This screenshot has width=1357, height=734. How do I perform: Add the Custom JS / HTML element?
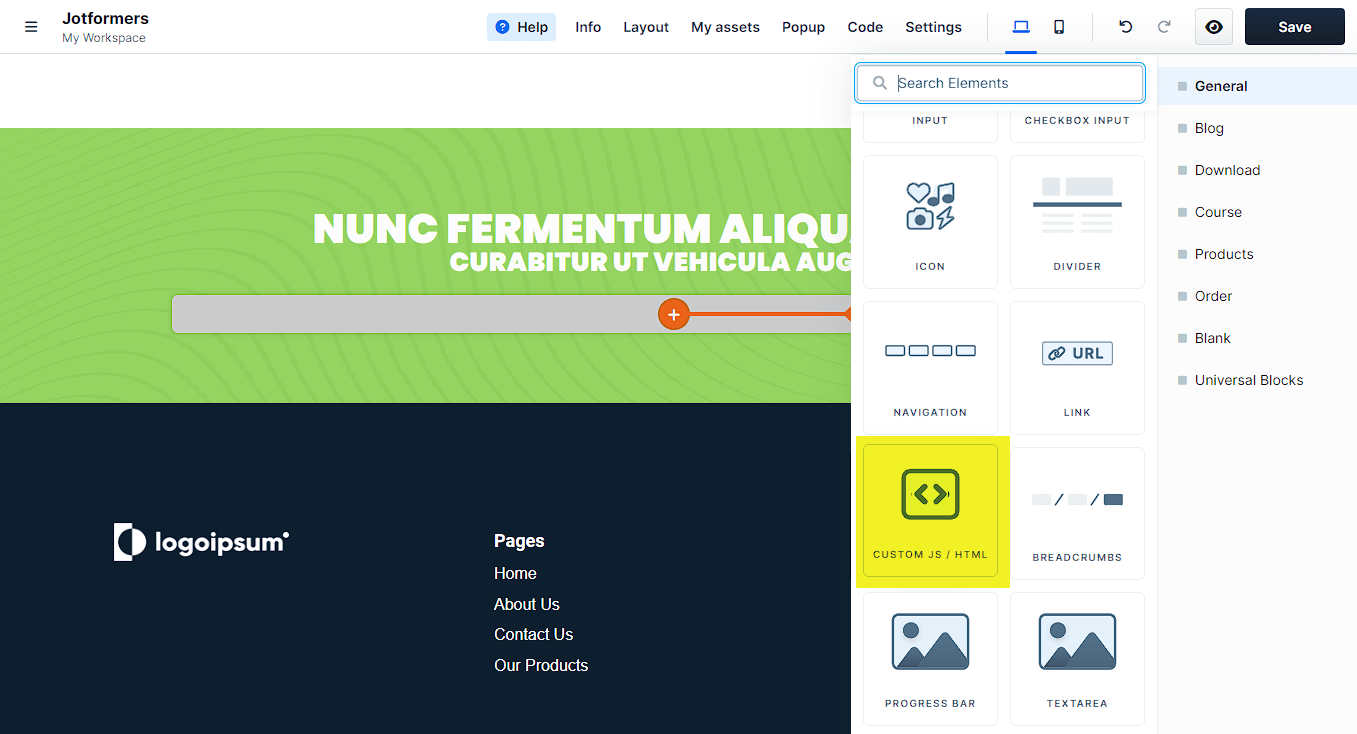tap(930, 511)
